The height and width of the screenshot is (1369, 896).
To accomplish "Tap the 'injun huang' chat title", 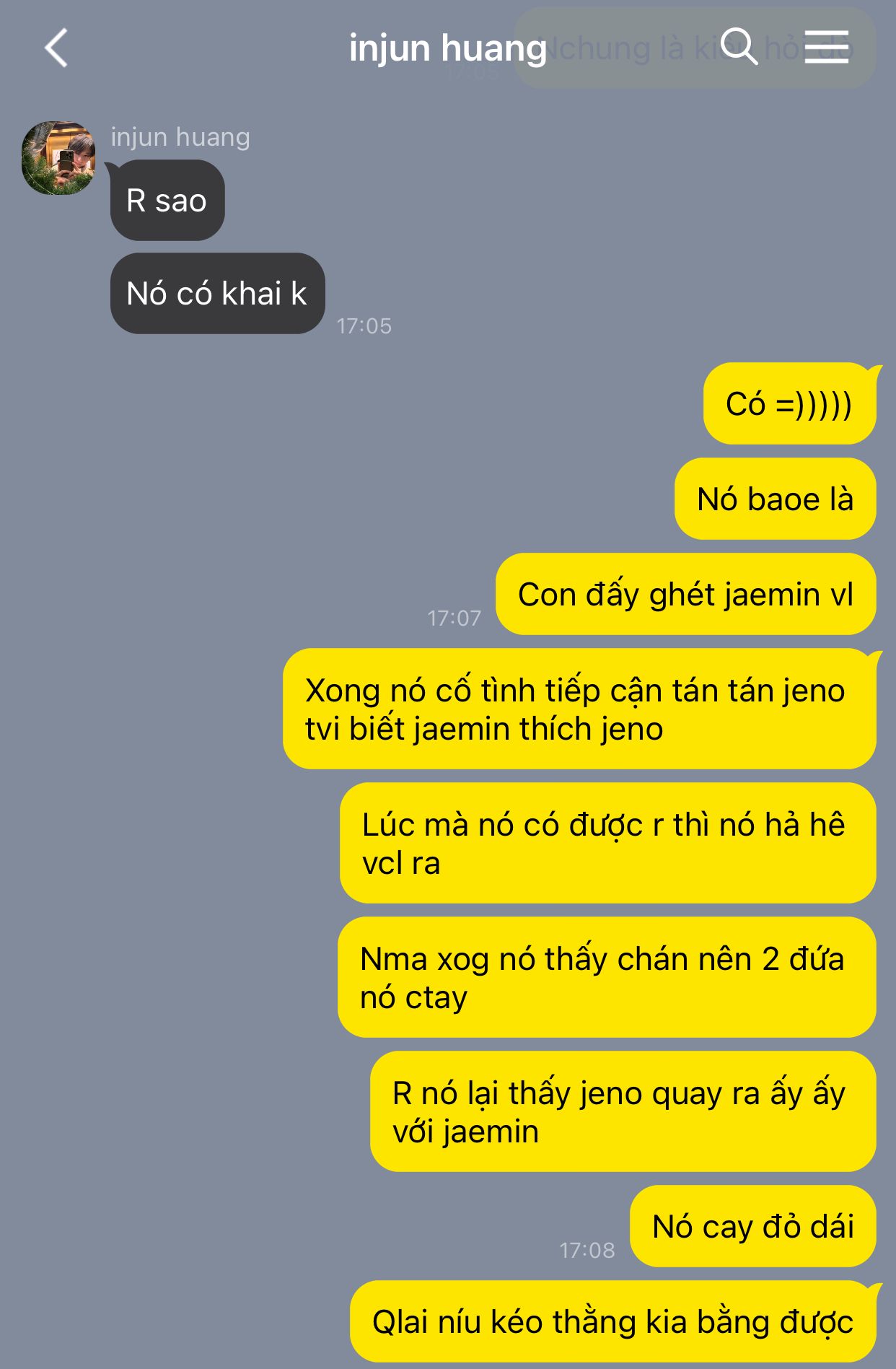I will pos(447,48).
